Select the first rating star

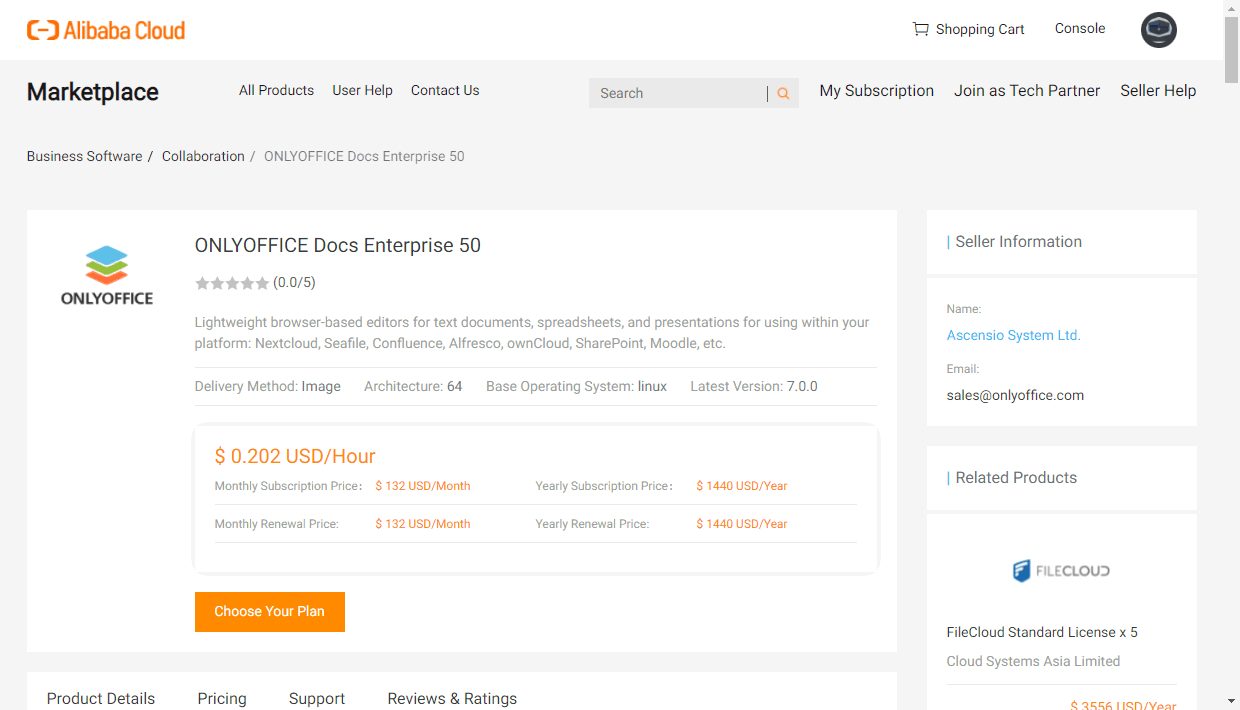(x=202, y=282)
